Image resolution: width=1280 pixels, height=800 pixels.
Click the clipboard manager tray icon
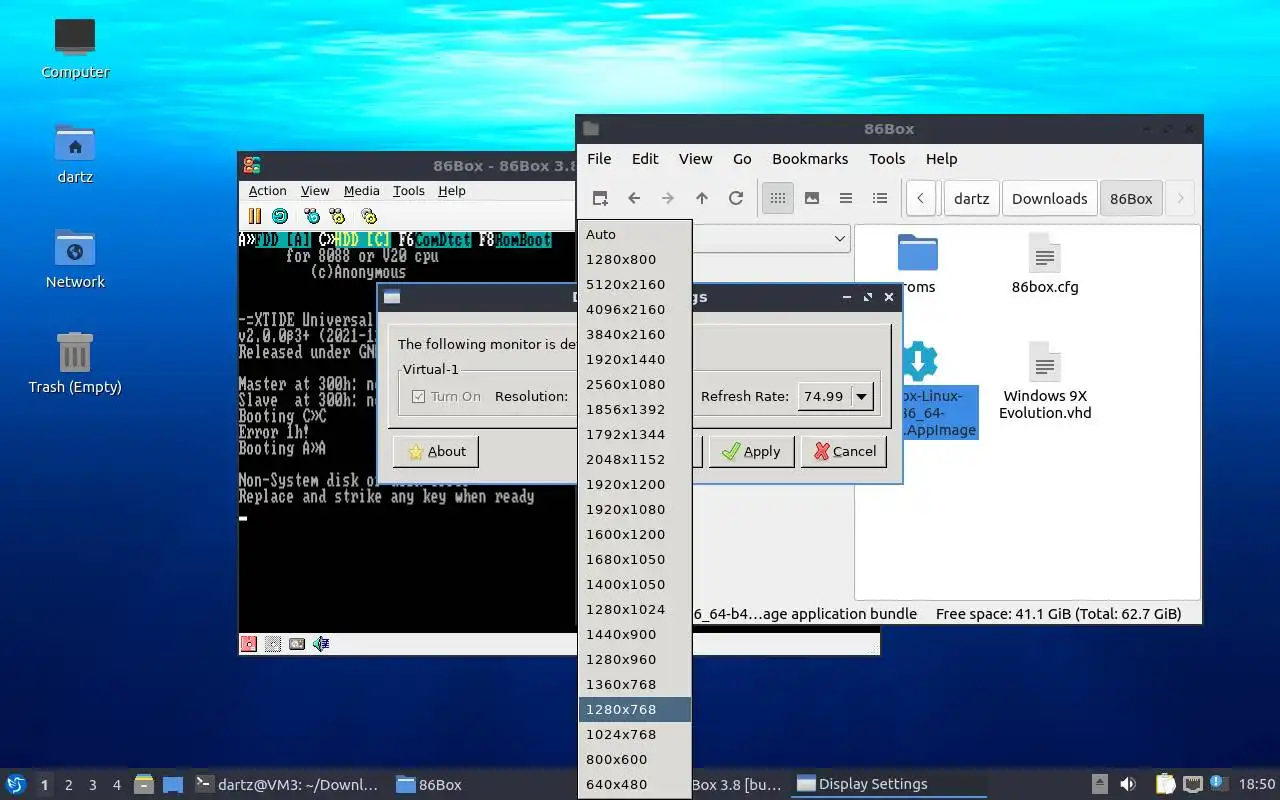pos(1166,784)
